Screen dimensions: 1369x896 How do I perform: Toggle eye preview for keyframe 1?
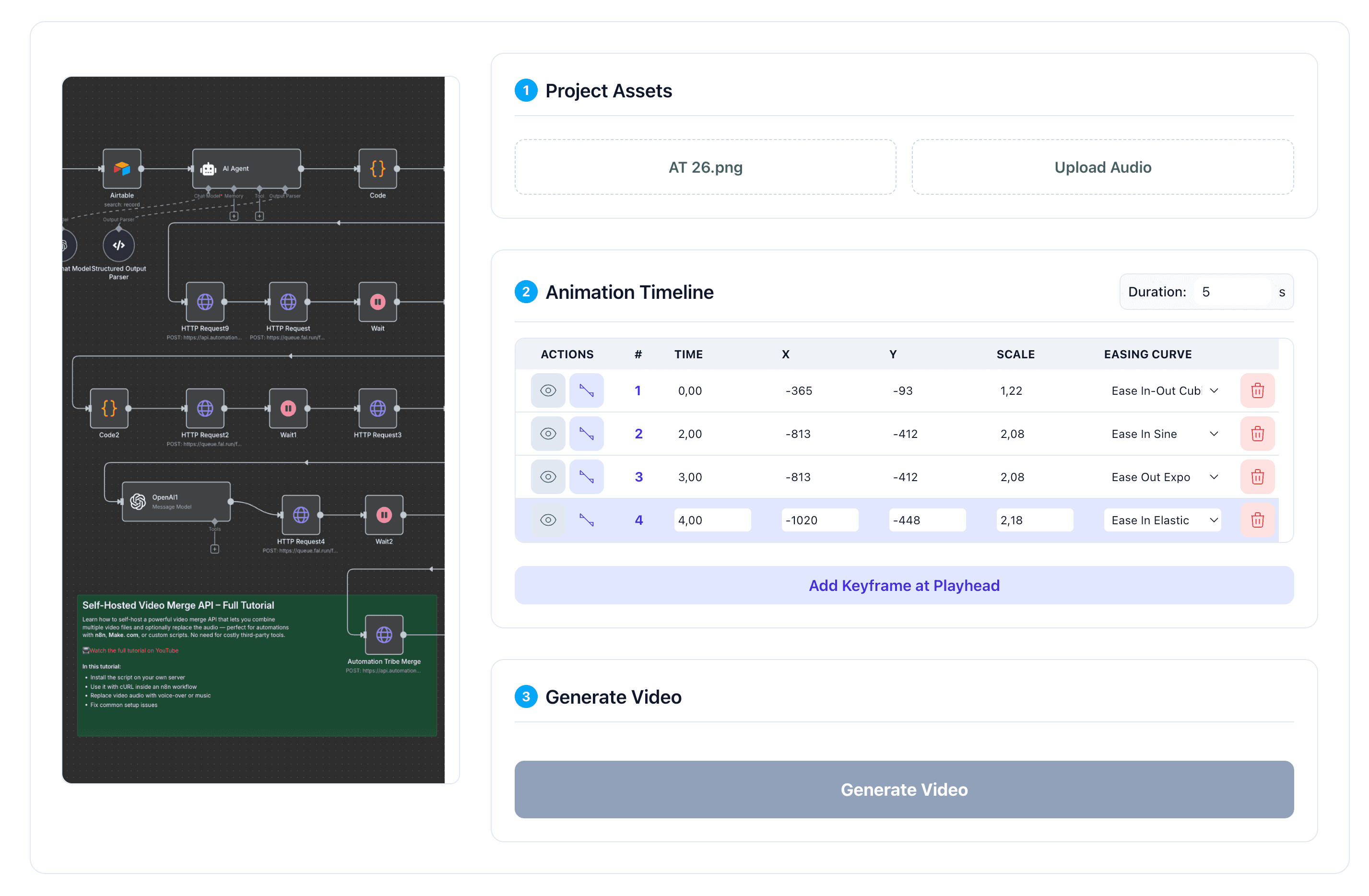[548, 390]
